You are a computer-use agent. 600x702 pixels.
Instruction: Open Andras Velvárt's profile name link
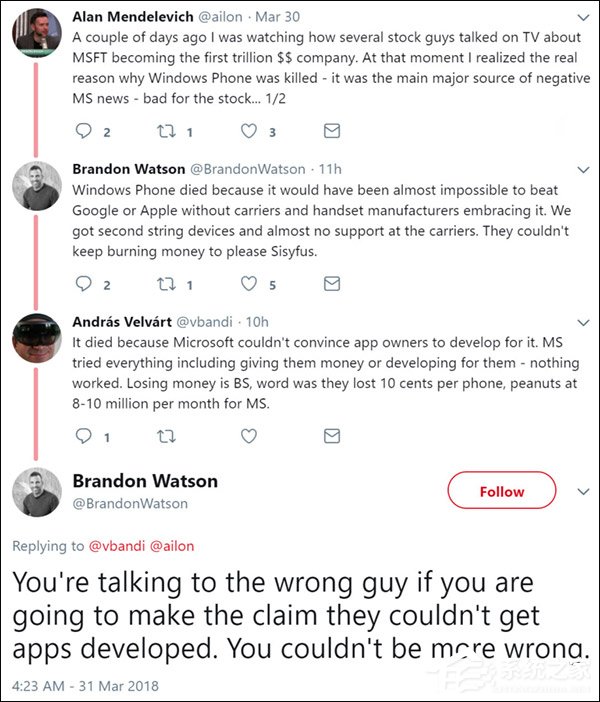click(x=120, y=321)
